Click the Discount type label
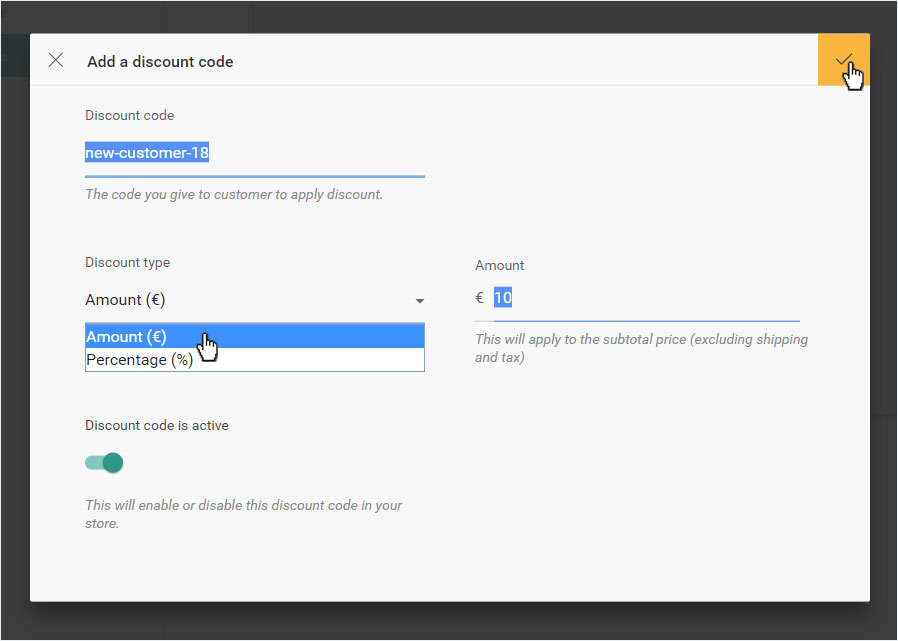The image size is (898, 641). 128,262
